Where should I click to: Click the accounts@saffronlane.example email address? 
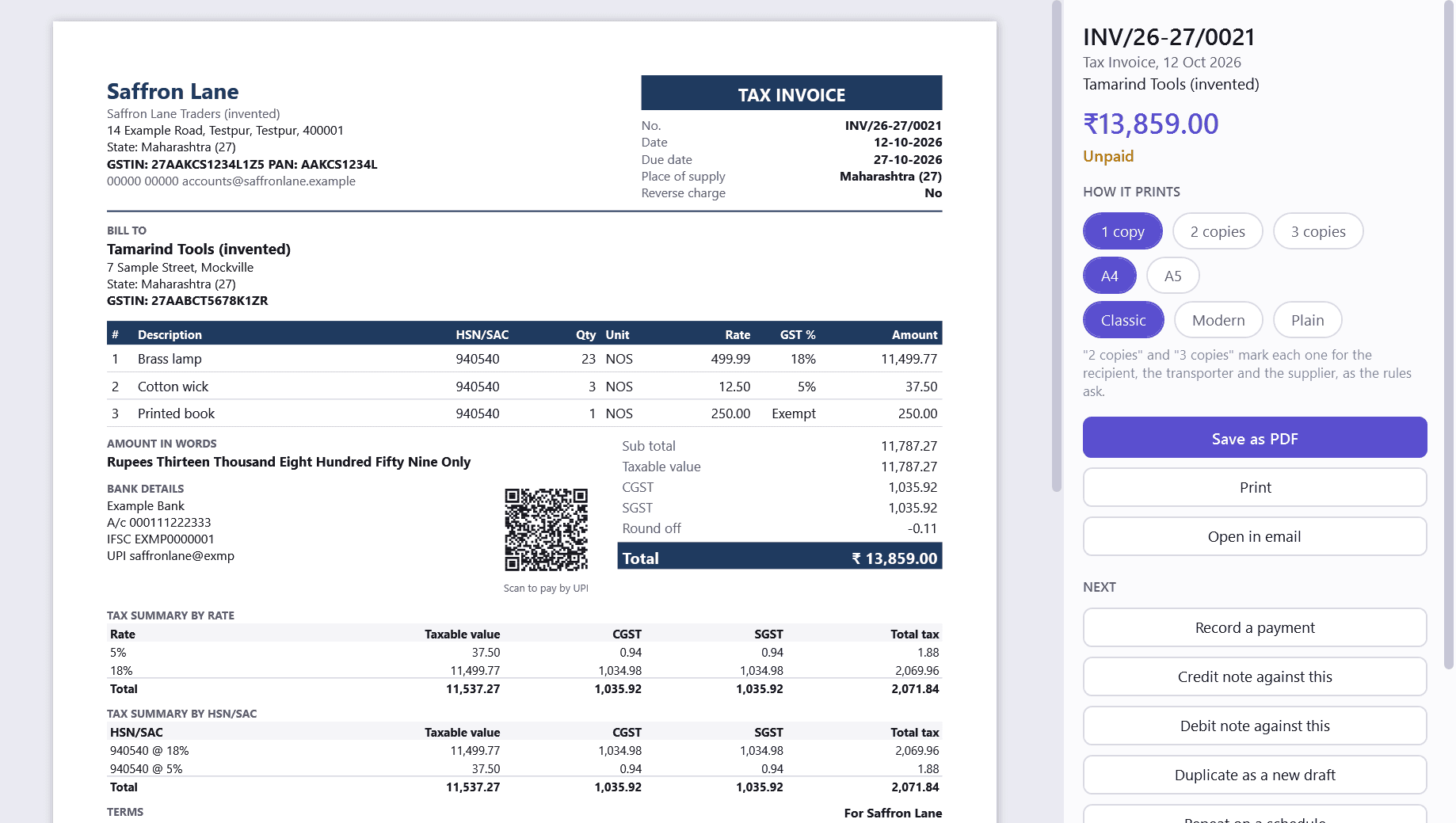point(269,181)
